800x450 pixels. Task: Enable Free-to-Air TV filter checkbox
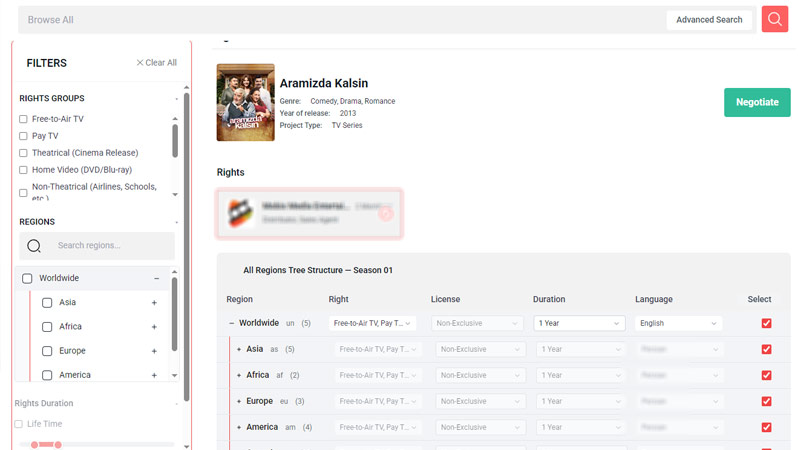coord(23,119)
